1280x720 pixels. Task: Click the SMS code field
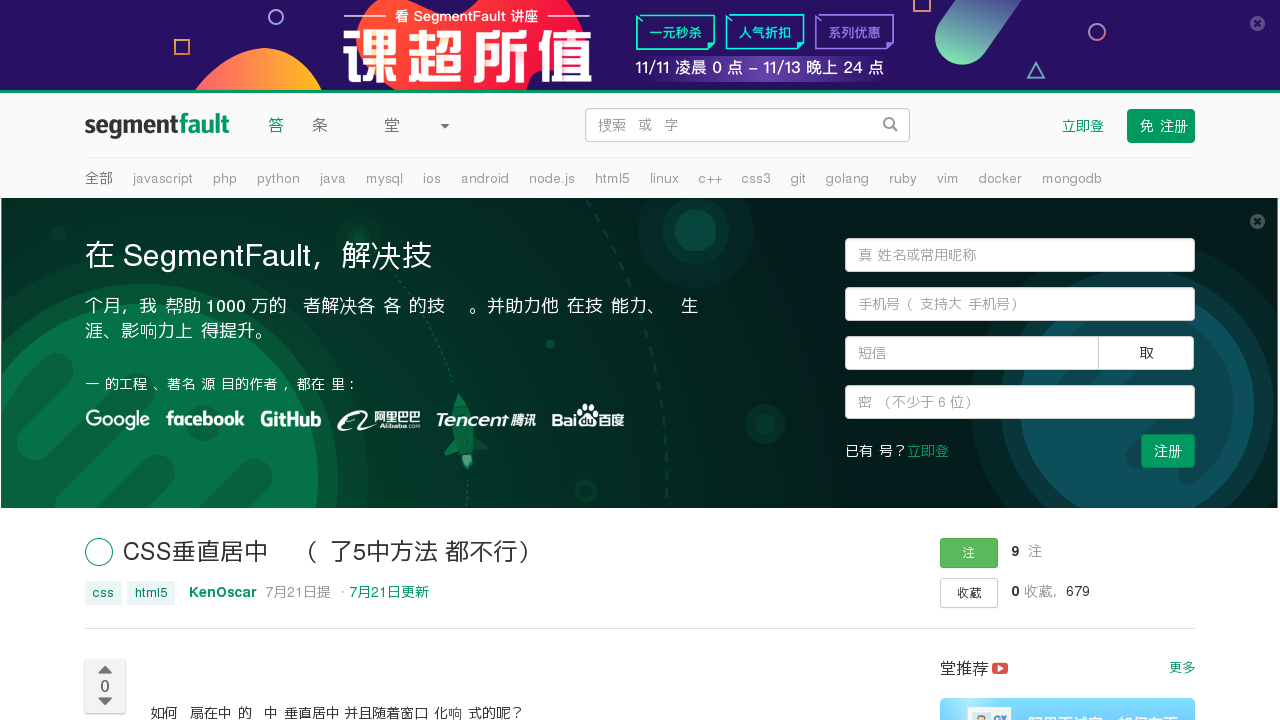point(972,353)
